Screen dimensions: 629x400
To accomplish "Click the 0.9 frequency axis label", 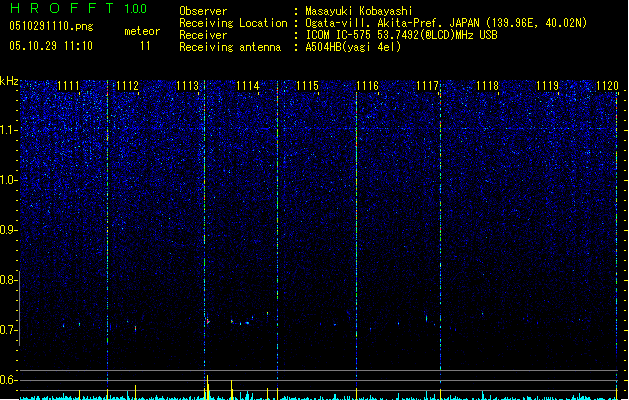I will [x=8, y=230].
